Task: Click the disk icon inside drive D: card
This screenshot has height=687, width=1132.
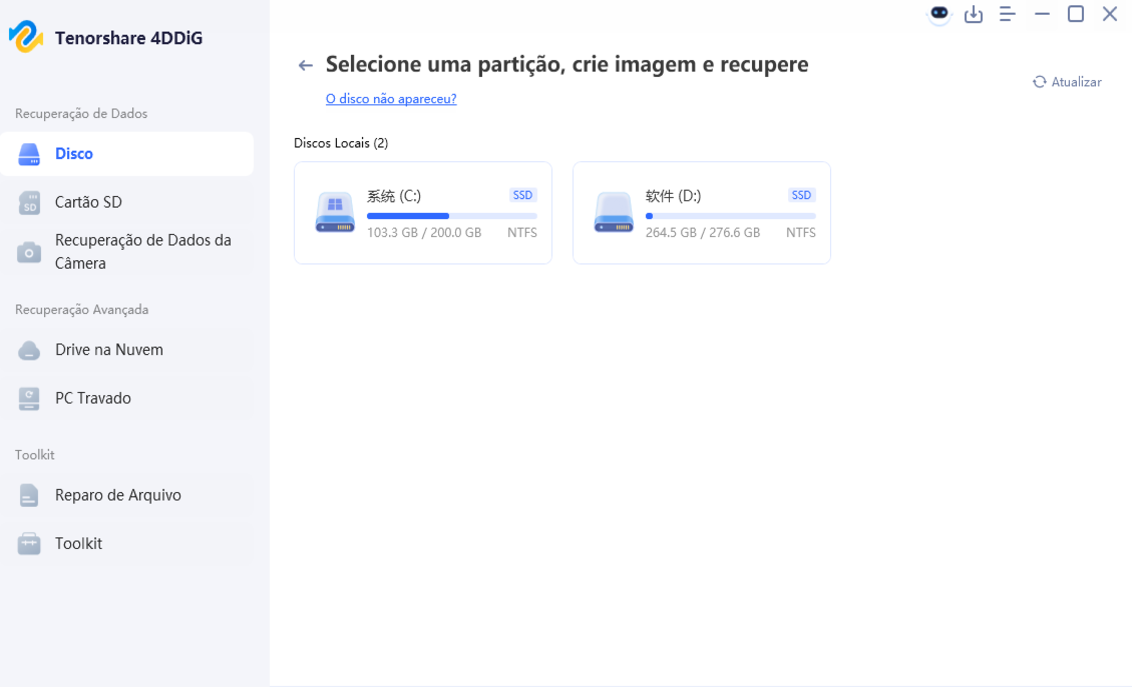Action: pyautogui.click(x=613, y=212)
